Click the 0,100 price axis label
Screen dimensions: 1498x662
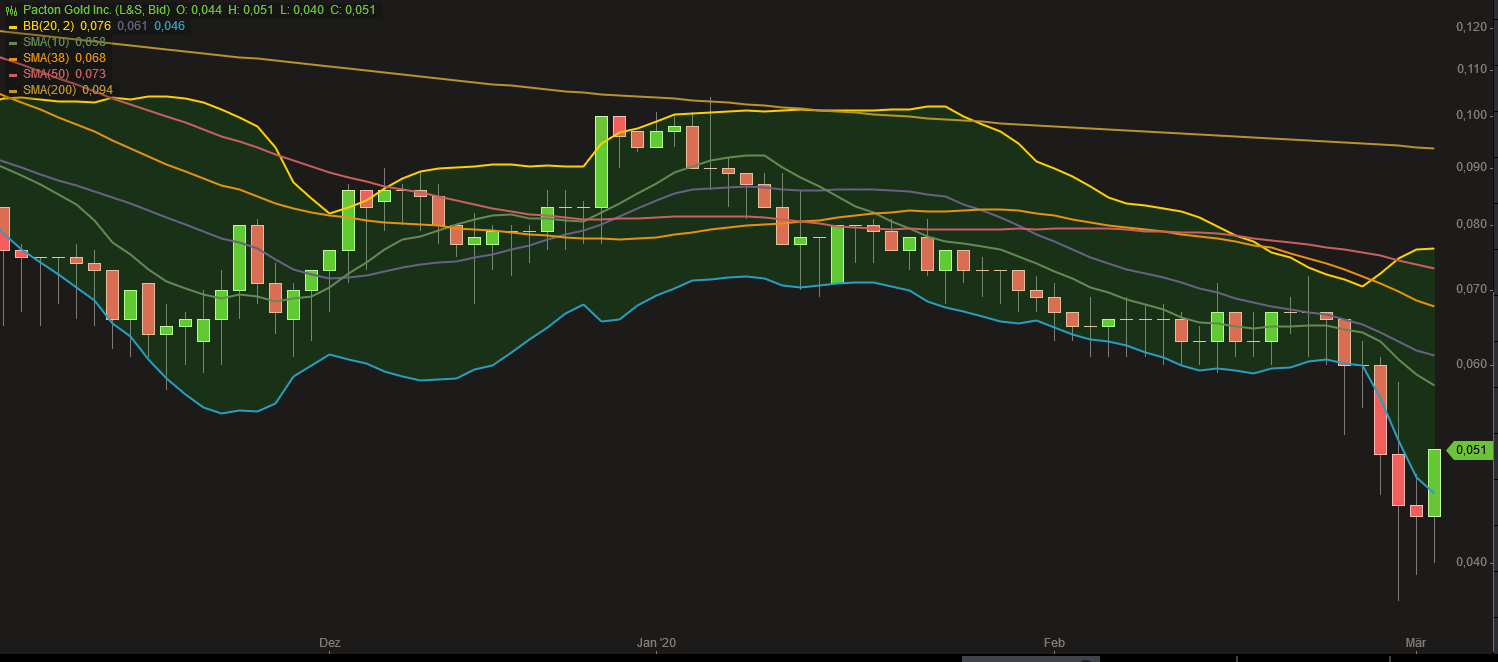point(1471,115)
